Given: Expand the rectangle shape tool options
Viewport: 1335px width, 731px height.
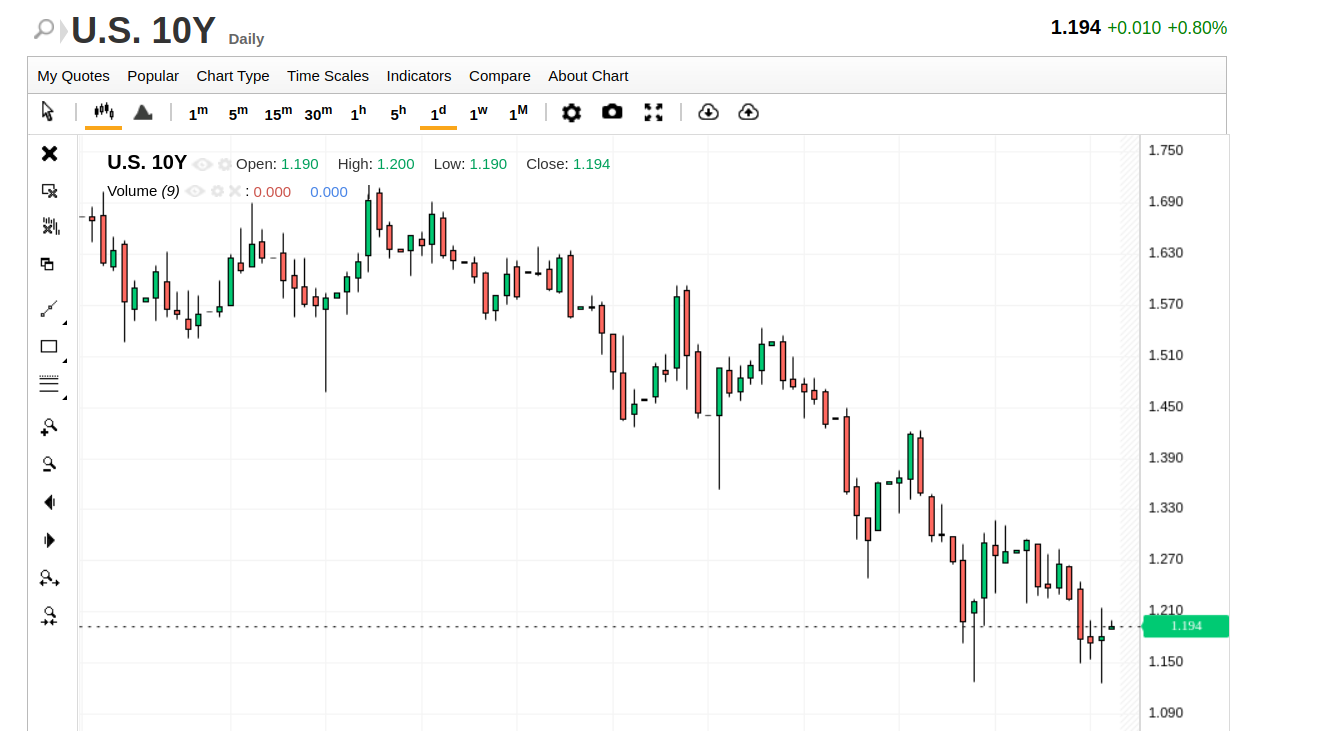Looking at the screenshot, I should click(x=65, y=359).
